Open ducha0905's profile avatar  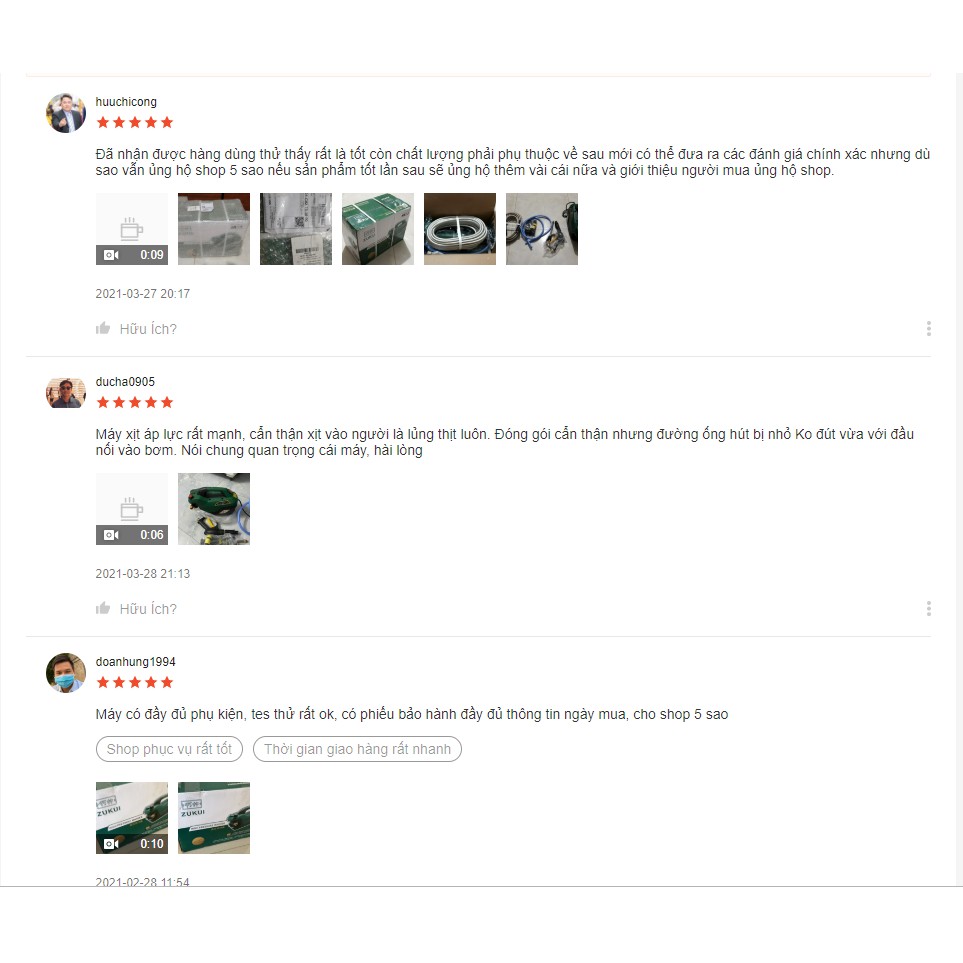tap(66, 393)
